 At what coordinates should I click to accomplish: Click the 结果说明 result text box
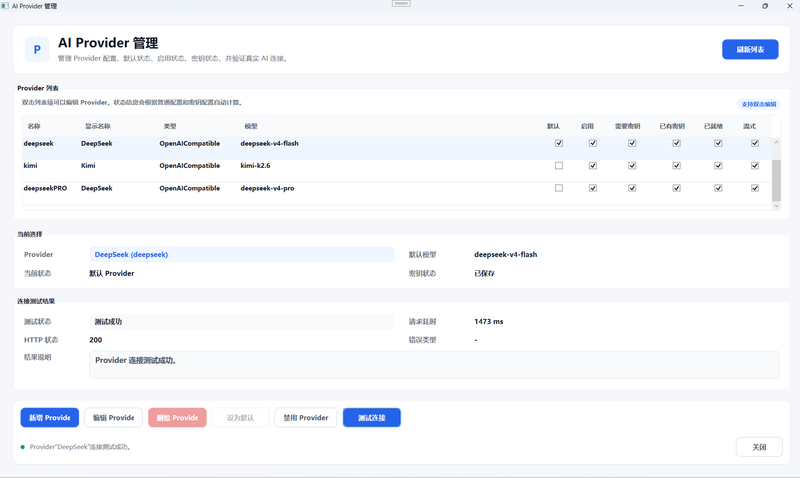coord(434,364)
